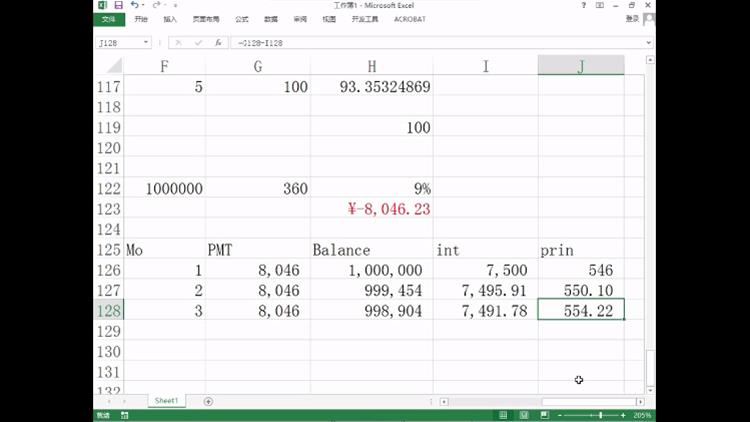Select the column H header
This screenshot has height=422, width=750.
(x=372, y=66)
